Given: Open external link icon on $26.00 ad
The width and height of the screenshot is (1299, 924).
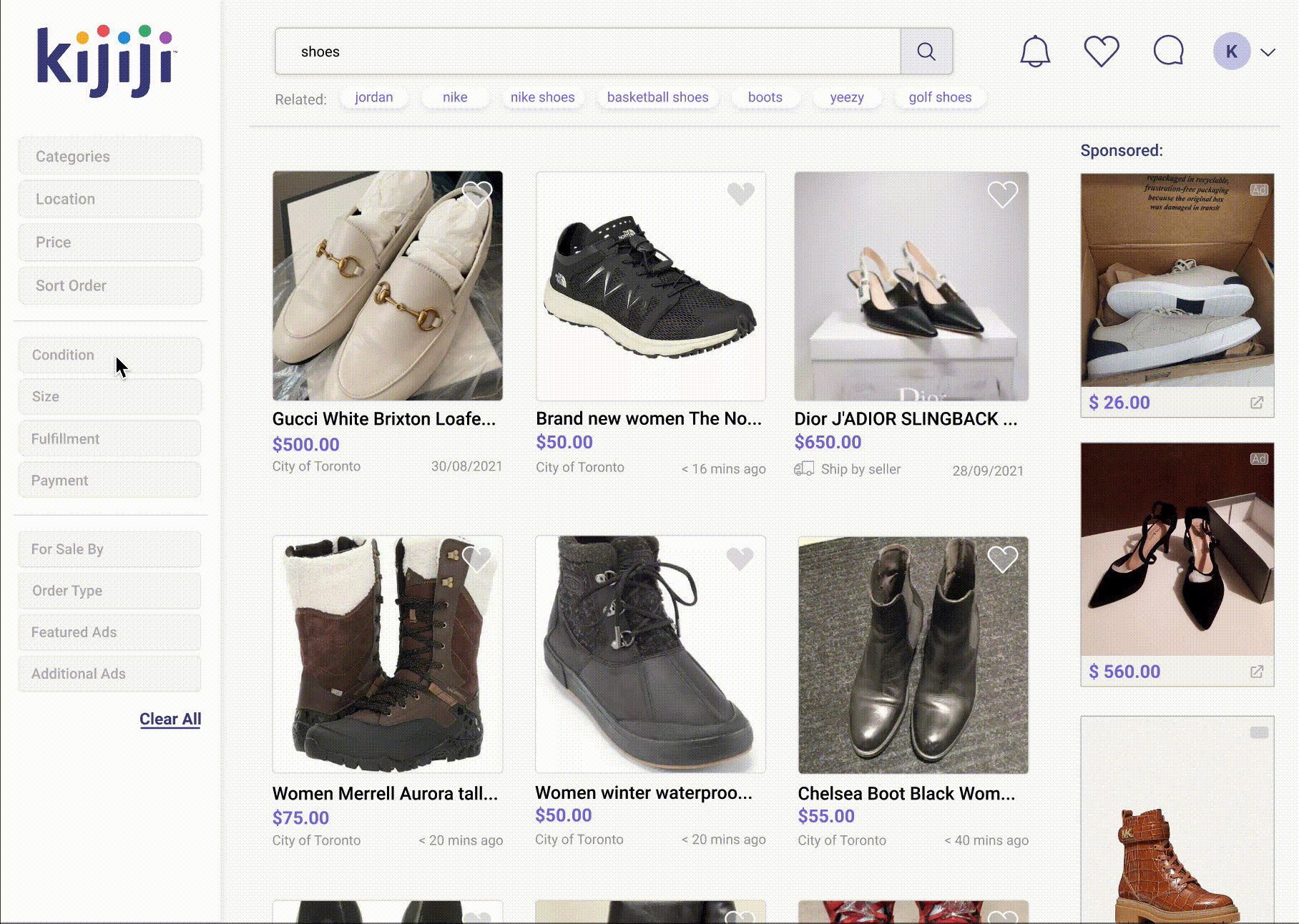Looking at the screenshot, I should pos(1256,403).
